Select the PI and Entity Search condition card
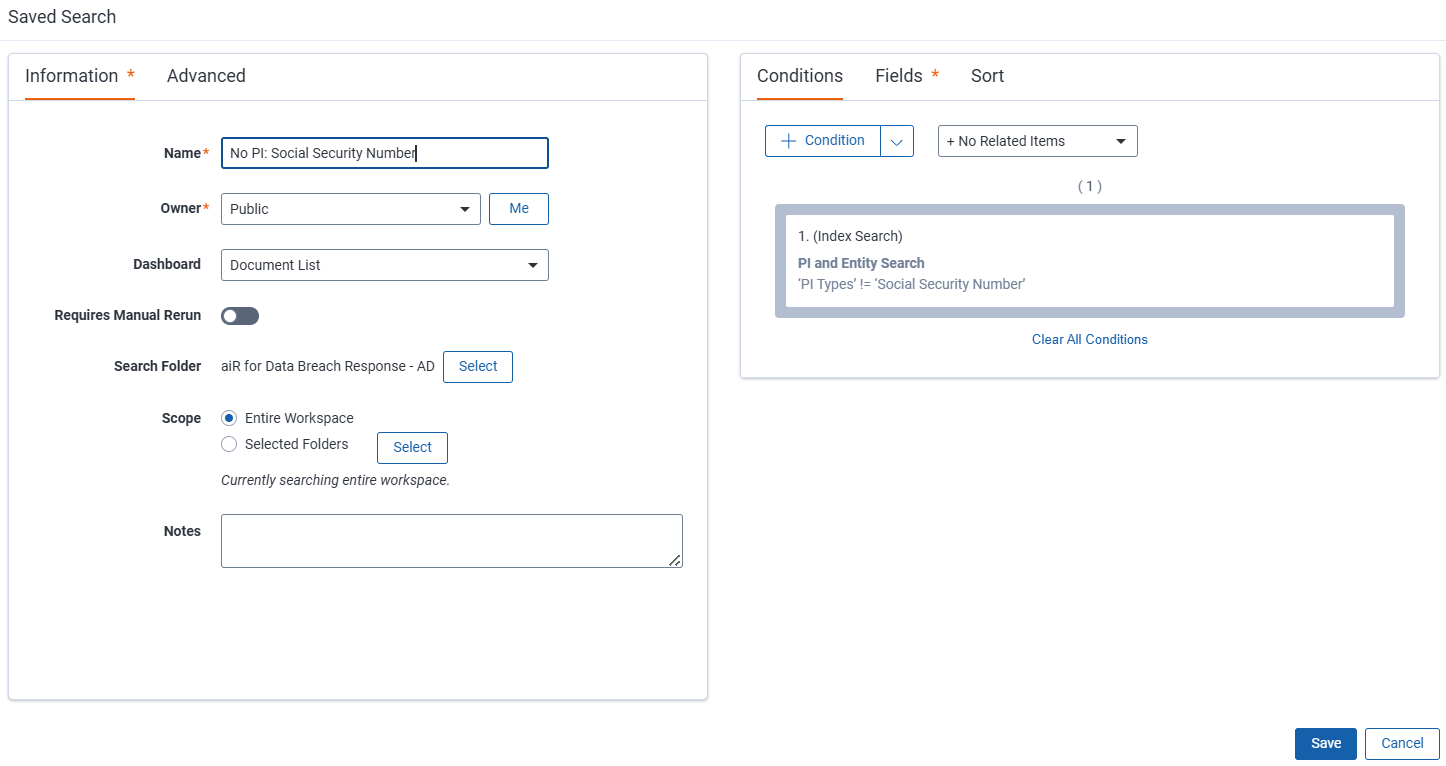 [x=1090, y=261]
